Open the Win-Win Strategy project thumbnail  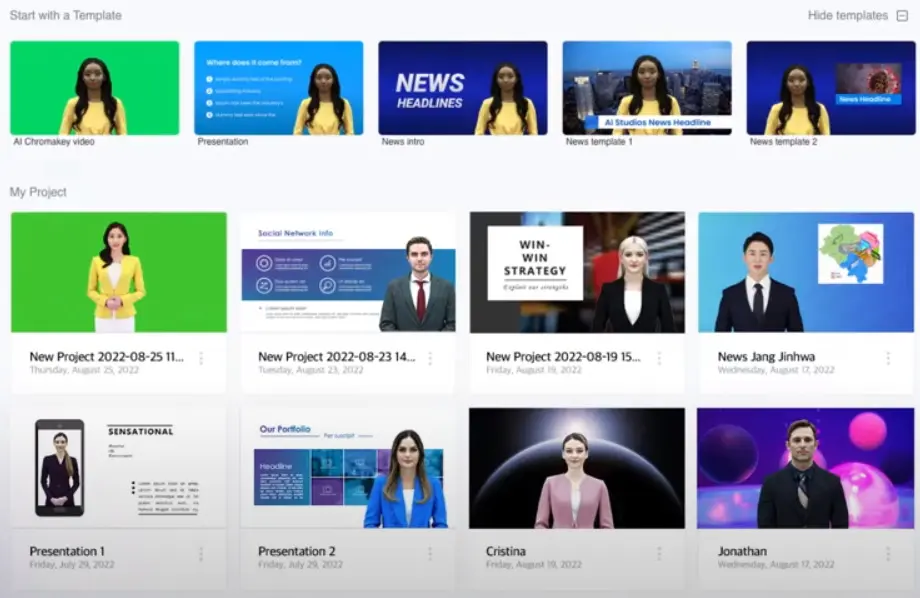tap(577, 272)
